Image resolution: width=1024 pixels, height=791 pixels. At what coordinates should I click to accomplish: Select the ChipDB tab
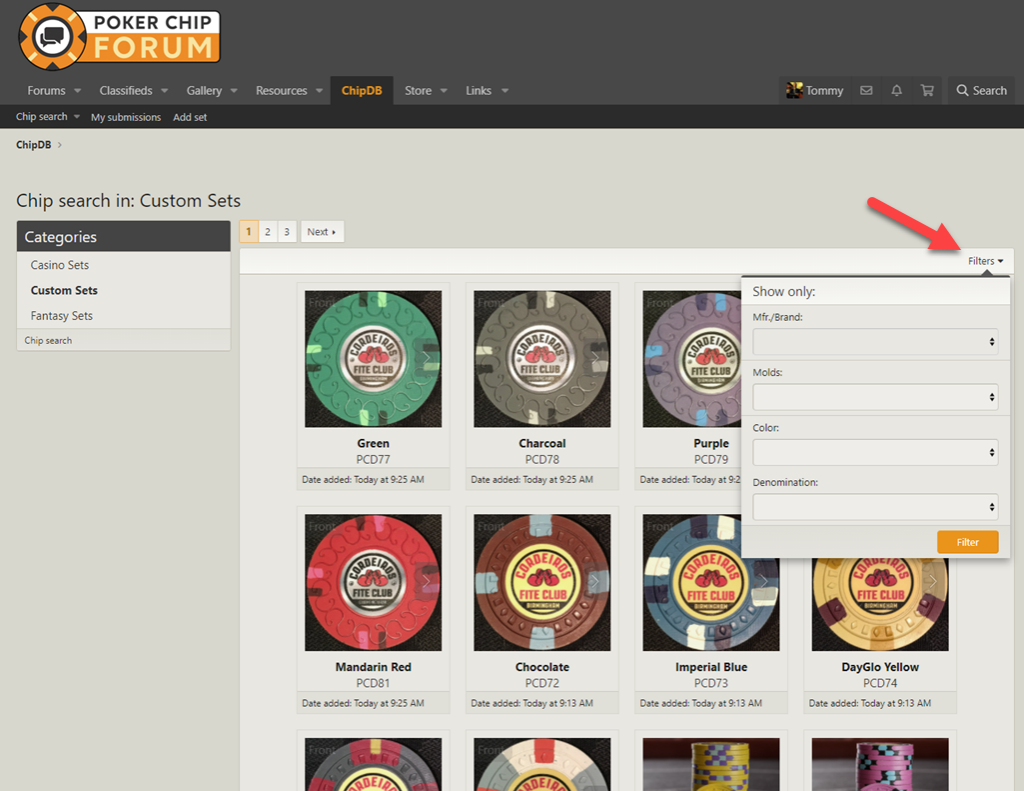pyautogui.click(x=362, y=90)
